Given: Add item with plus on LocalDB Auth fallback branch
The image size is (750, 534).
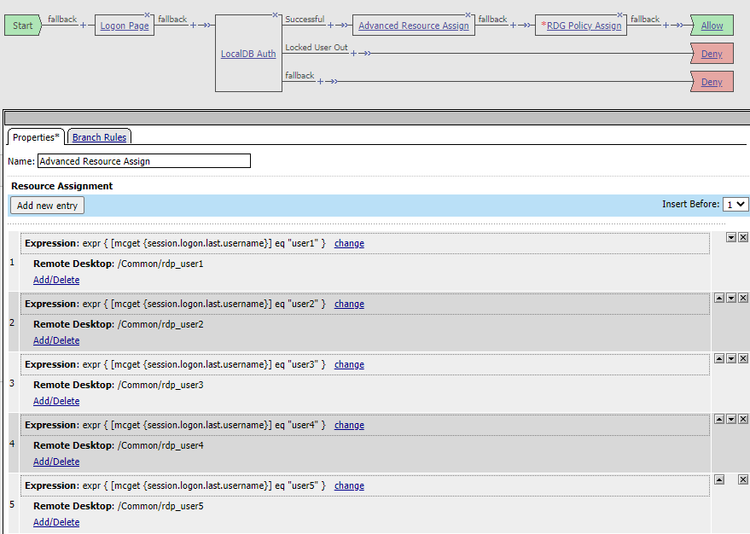Looking at the screenshot, I should 320,81.
